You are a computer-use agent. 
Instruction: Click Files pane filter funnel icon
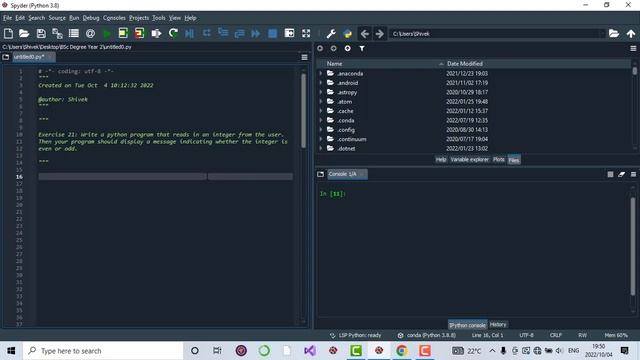(x=362, y=48)
